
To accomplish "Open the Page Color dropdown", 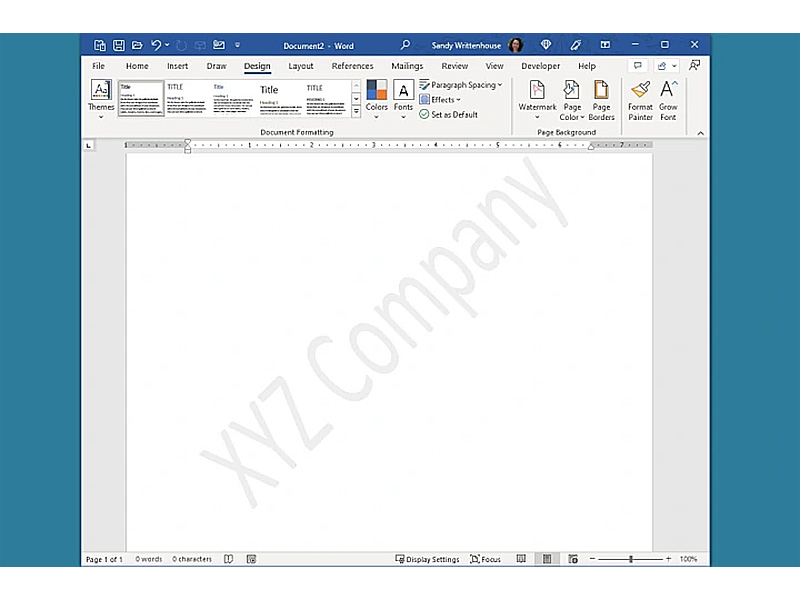I will (x=571, y=97).
